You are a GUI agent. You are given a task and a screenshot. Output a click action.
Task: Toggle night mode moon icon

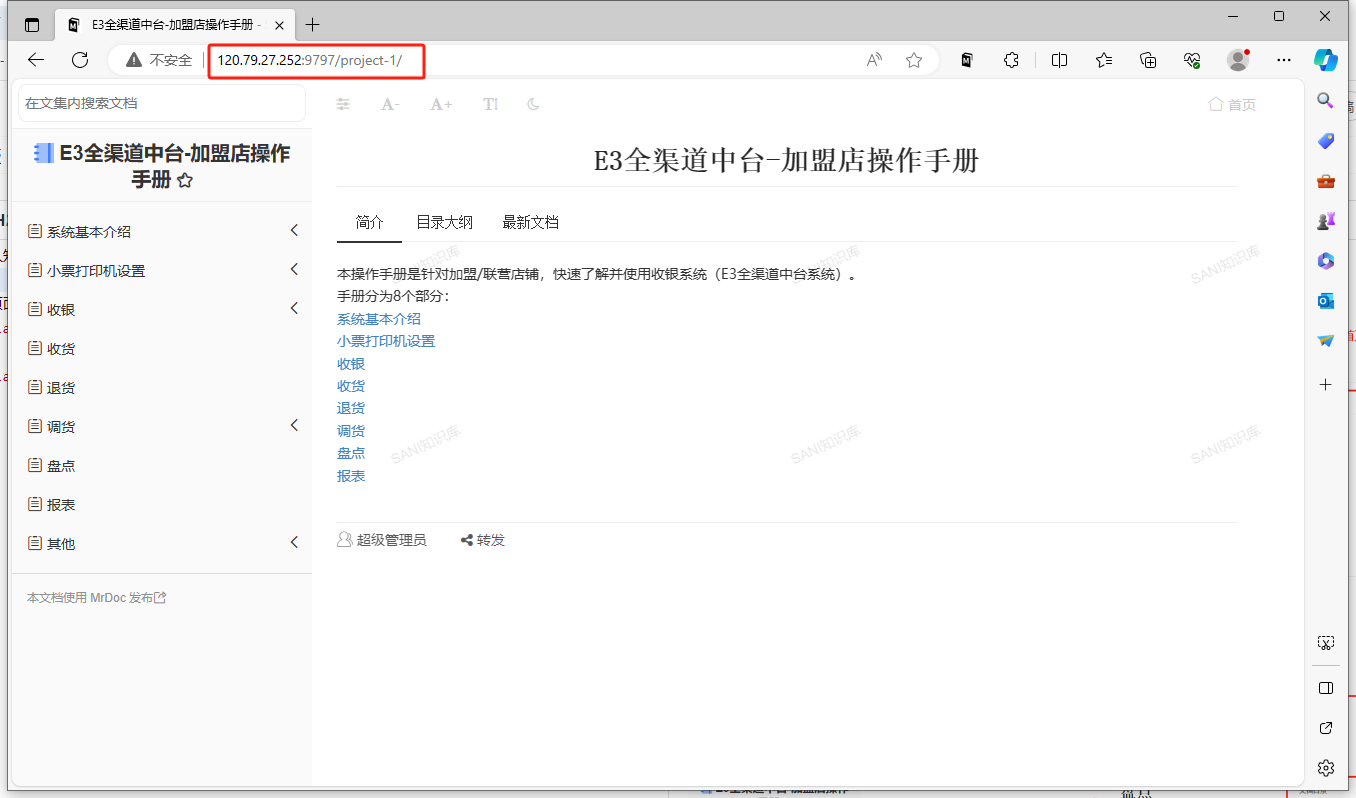pyautogui.click(x=533, y=104)
